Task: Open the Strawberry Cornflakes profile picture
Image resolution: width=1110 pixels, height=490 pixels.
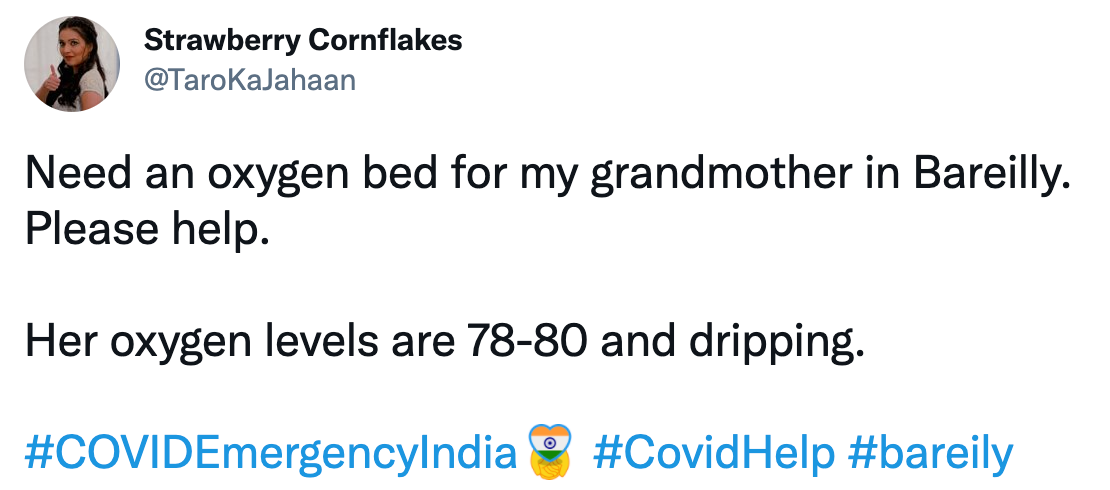Action: (66, 65)
